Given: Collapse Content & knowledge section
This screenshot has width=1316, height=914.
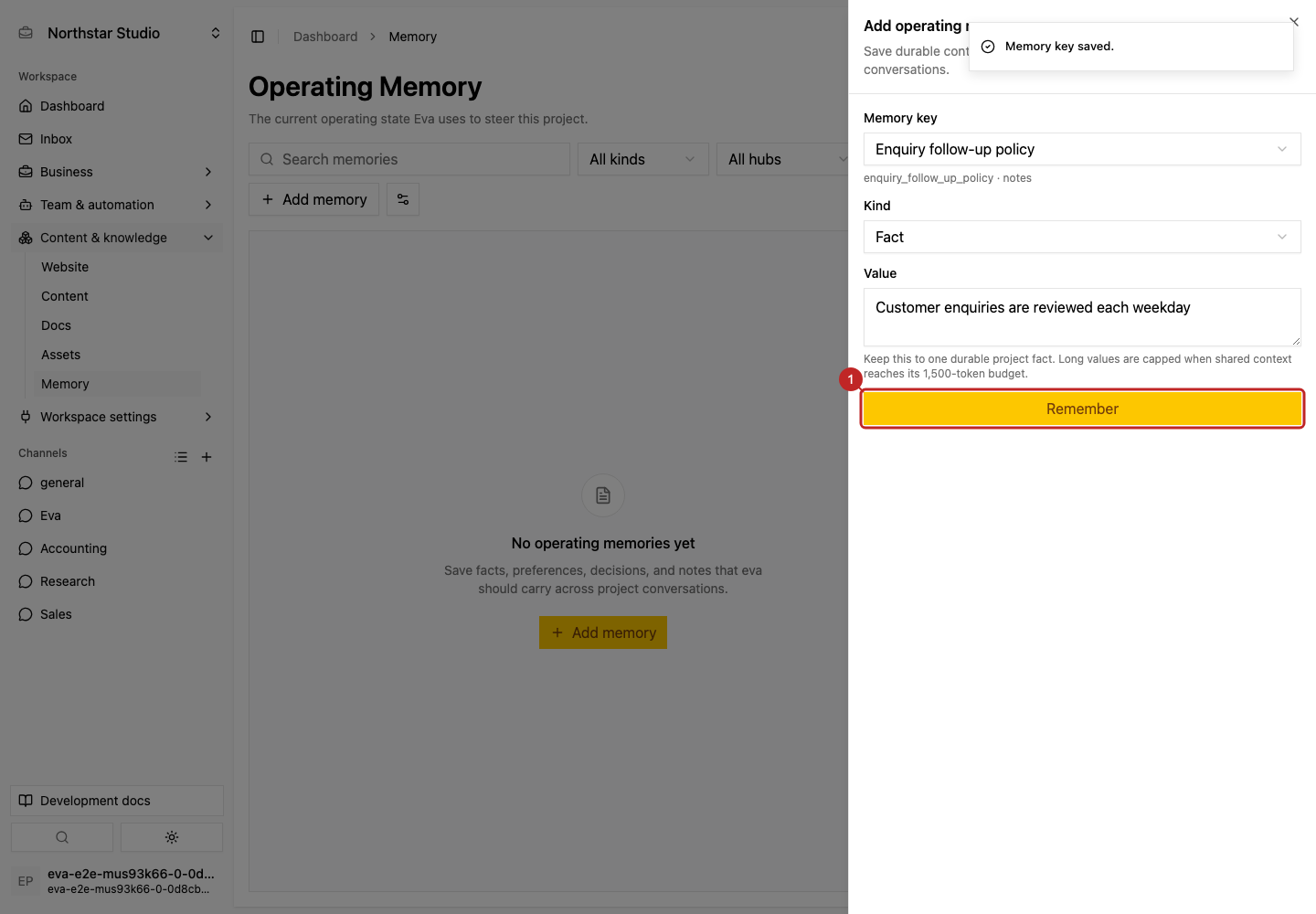Looking at the screenshot, I should pyautogui.click(x=117, y=238).
